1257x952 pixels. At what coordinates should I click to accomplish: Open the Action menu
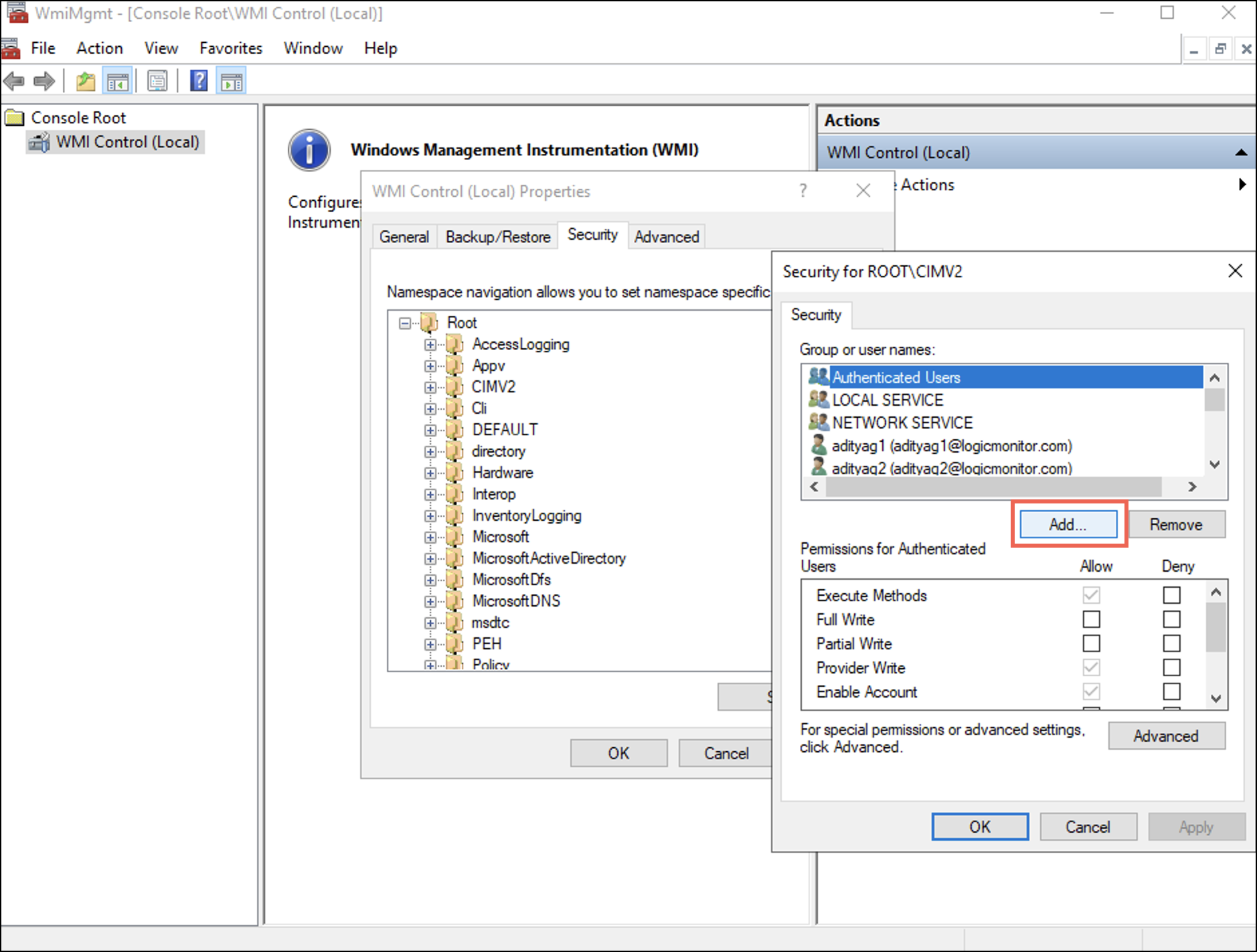pos(99,48)
